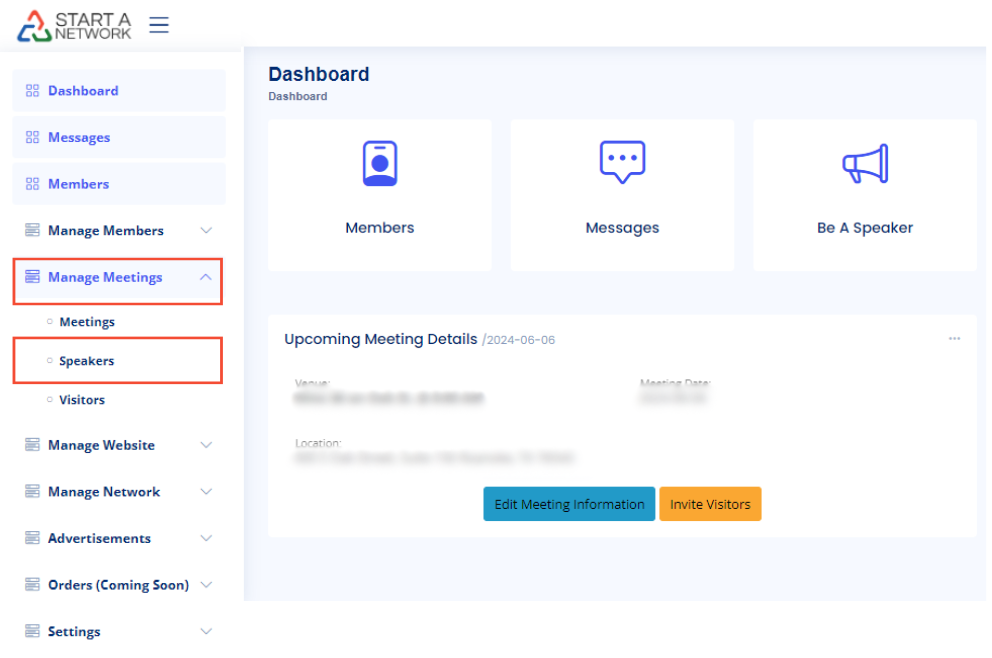Click the icon beside Manage Website
Viewport: 992px width, 658px height.
point(32,445)
